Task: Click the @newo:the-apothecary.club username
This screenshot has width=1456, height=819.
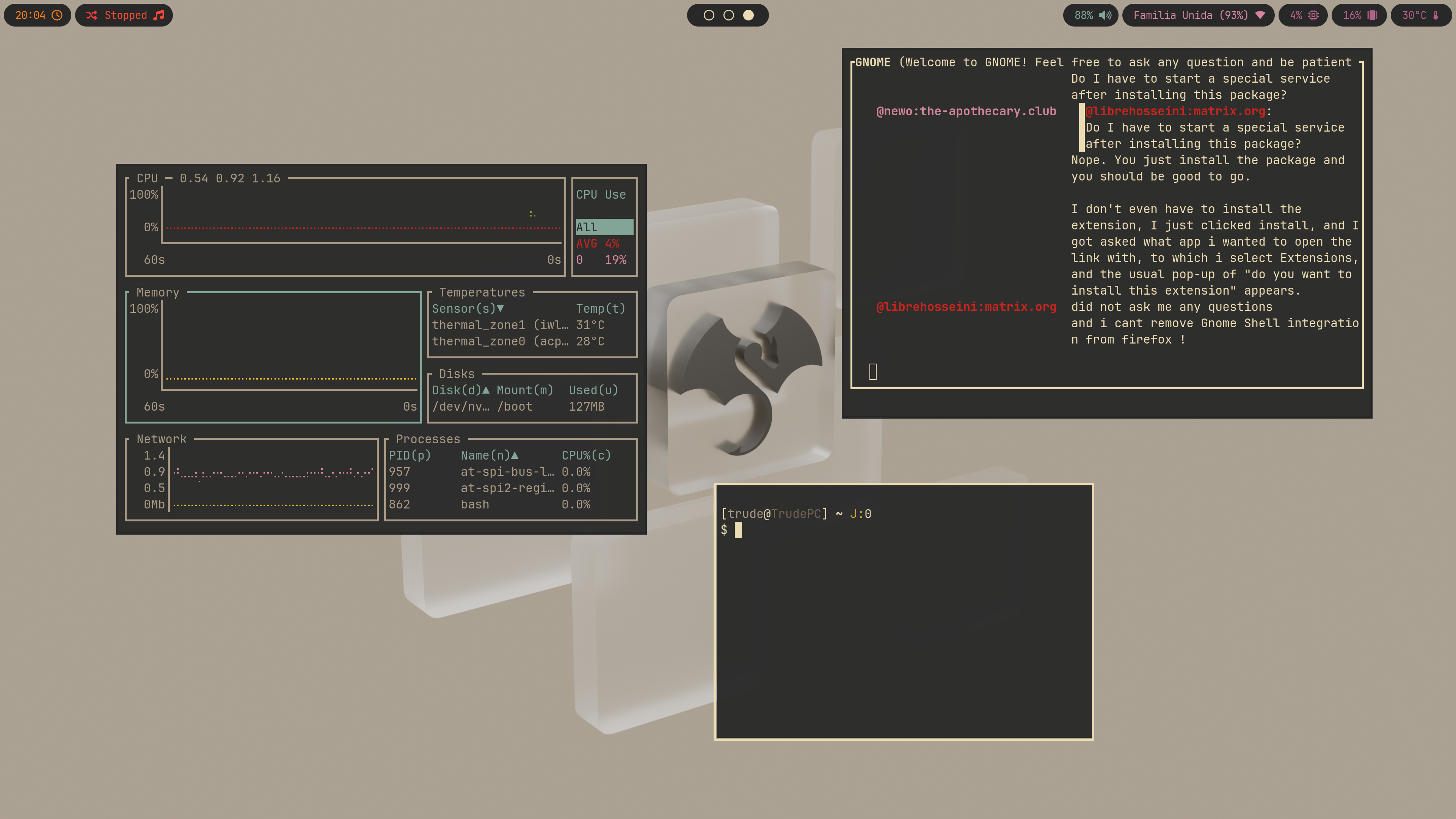Action: click(x=966, y=111)
